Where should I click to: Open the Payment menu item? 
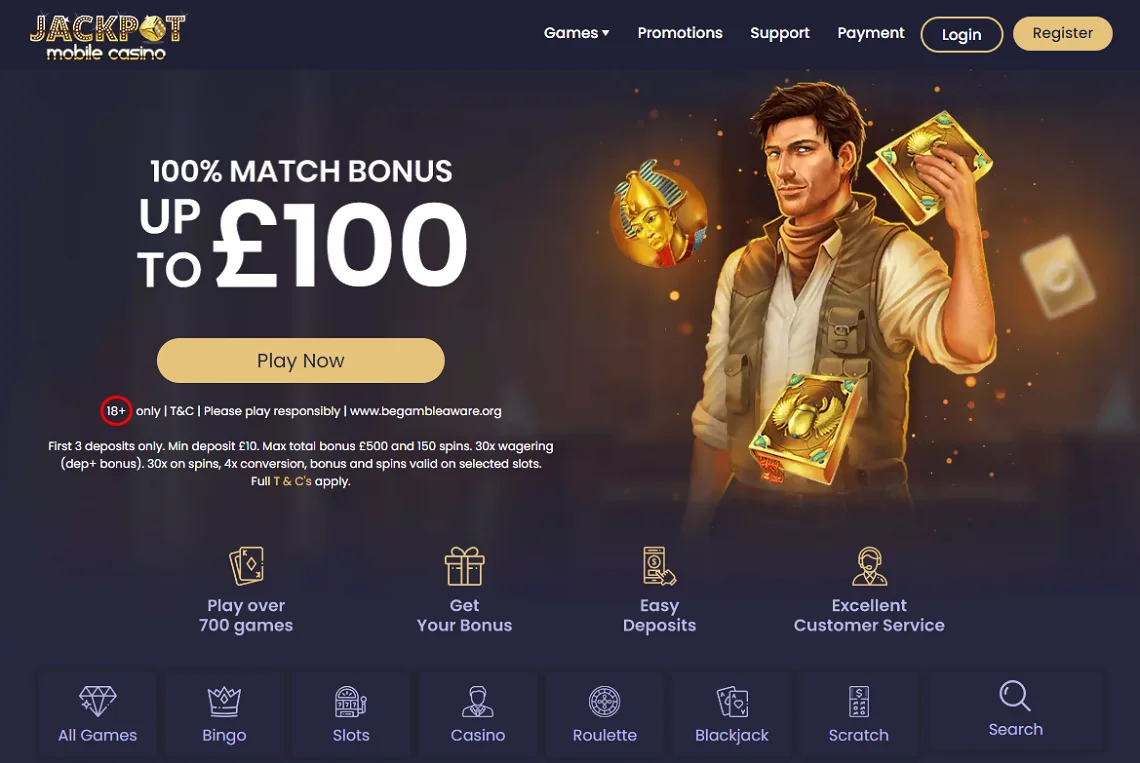coord(870,33)
